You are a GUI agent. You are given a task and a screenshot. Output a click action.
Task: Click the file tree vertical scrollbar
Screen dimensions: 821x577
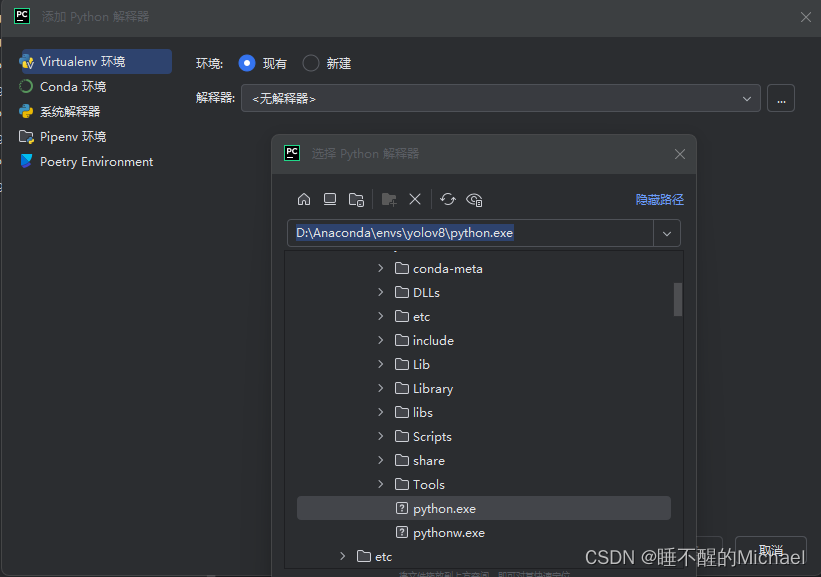(x=678, y=299)
